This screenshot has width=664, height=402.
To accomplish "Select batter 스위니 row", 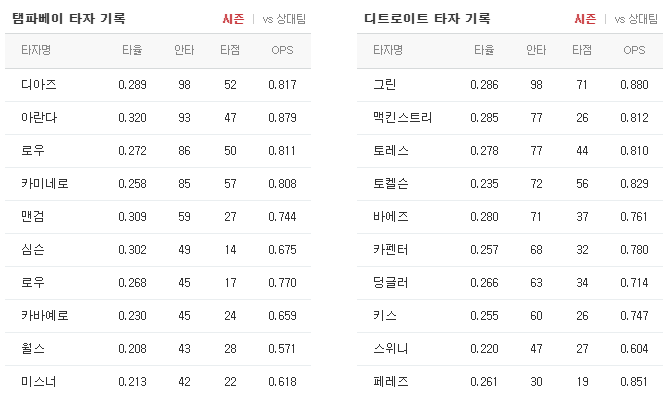I will click(510, 349).
